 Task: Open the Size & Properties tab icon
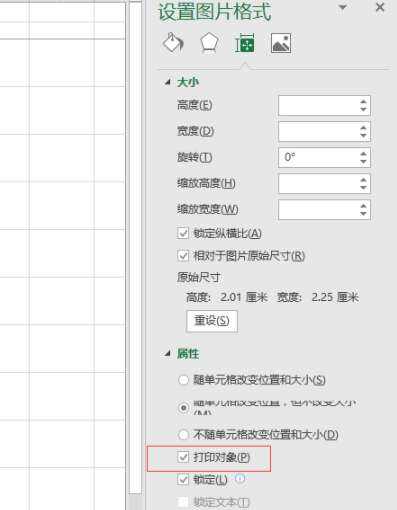tap(245, 43)
